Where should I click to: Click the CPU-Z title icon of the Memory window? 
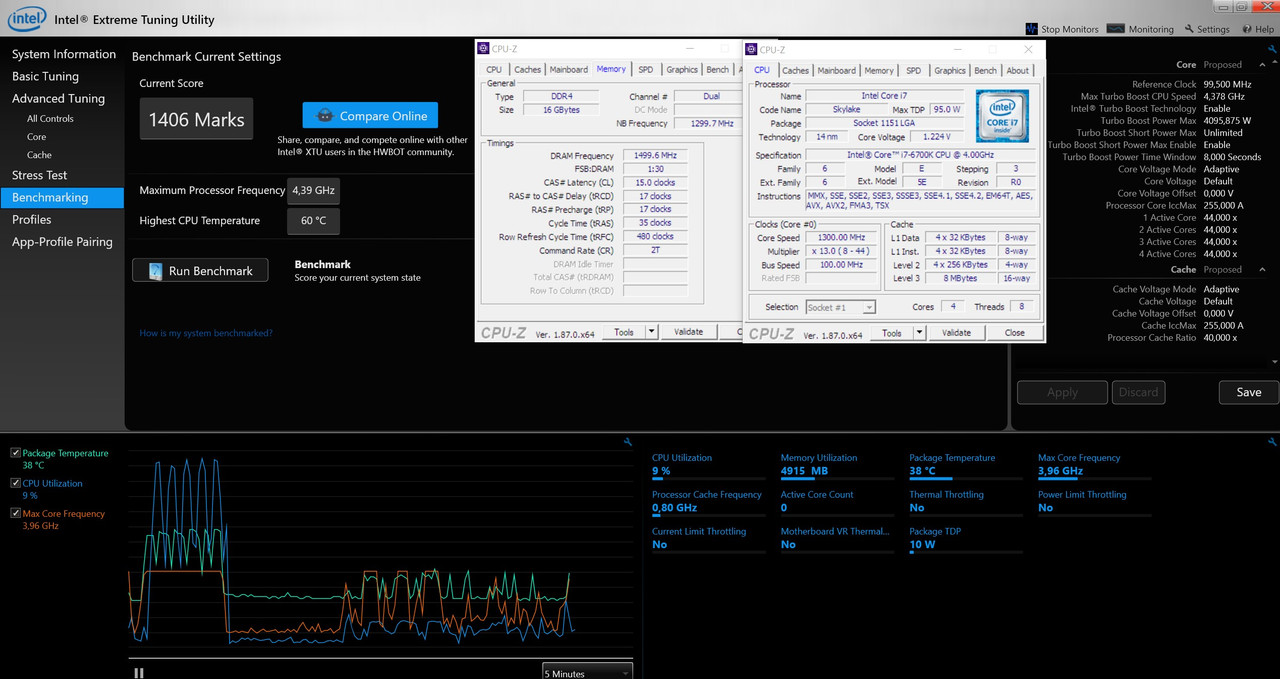tap(484, 49)
